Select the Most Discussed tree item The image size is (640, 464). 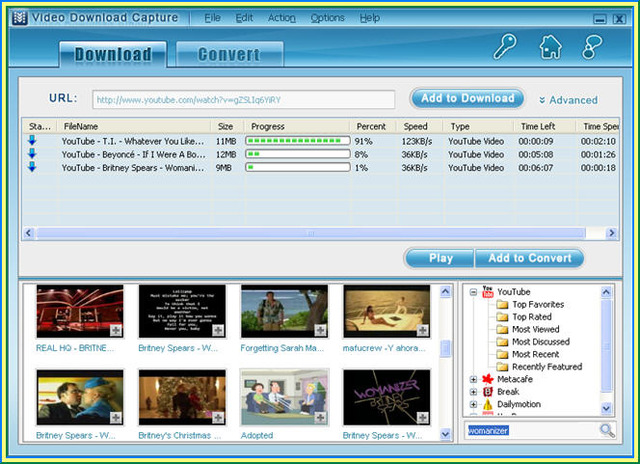541,342
